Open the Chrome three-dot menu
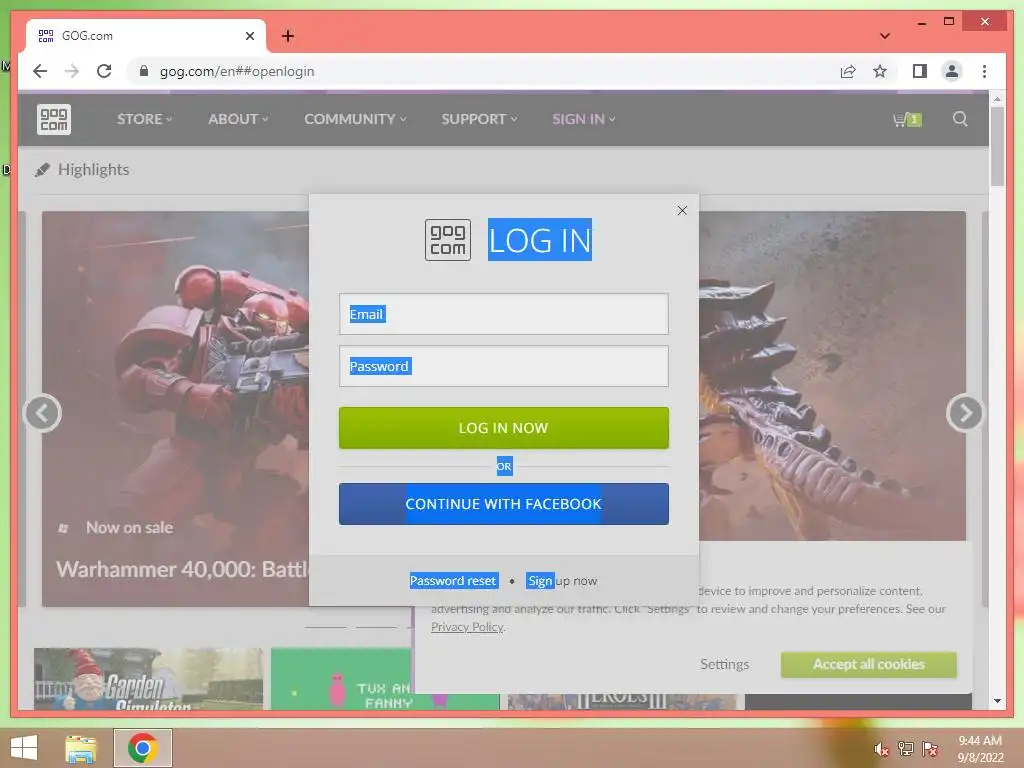1024x768 pixels. (x=984, y=71)
